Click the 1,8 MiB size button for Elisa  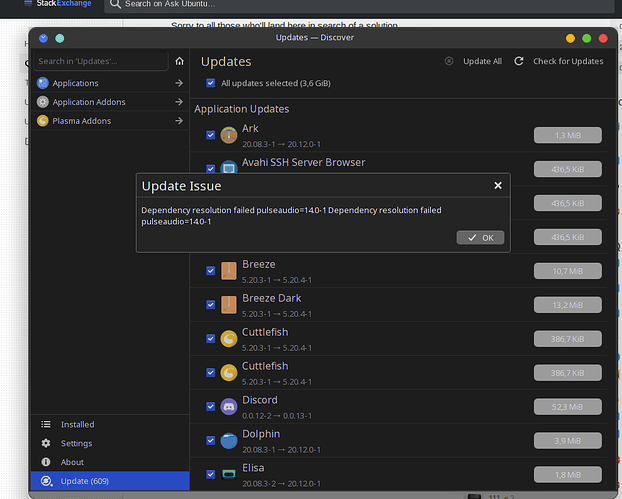(568, 474)
